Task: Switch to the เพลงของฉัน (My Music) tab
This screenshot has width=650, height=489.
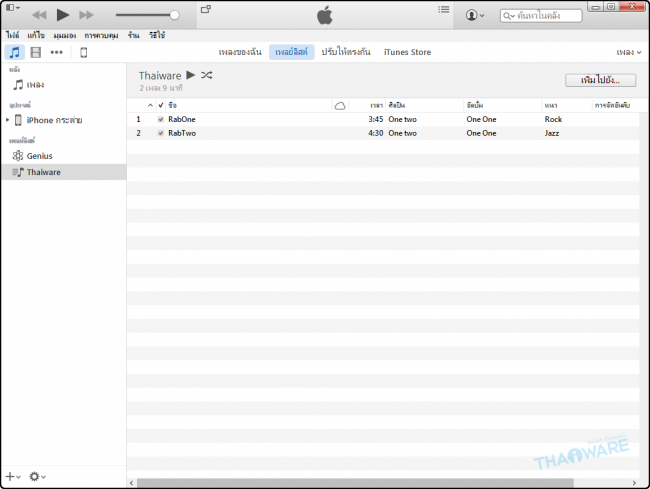Action: pos(240,52)
